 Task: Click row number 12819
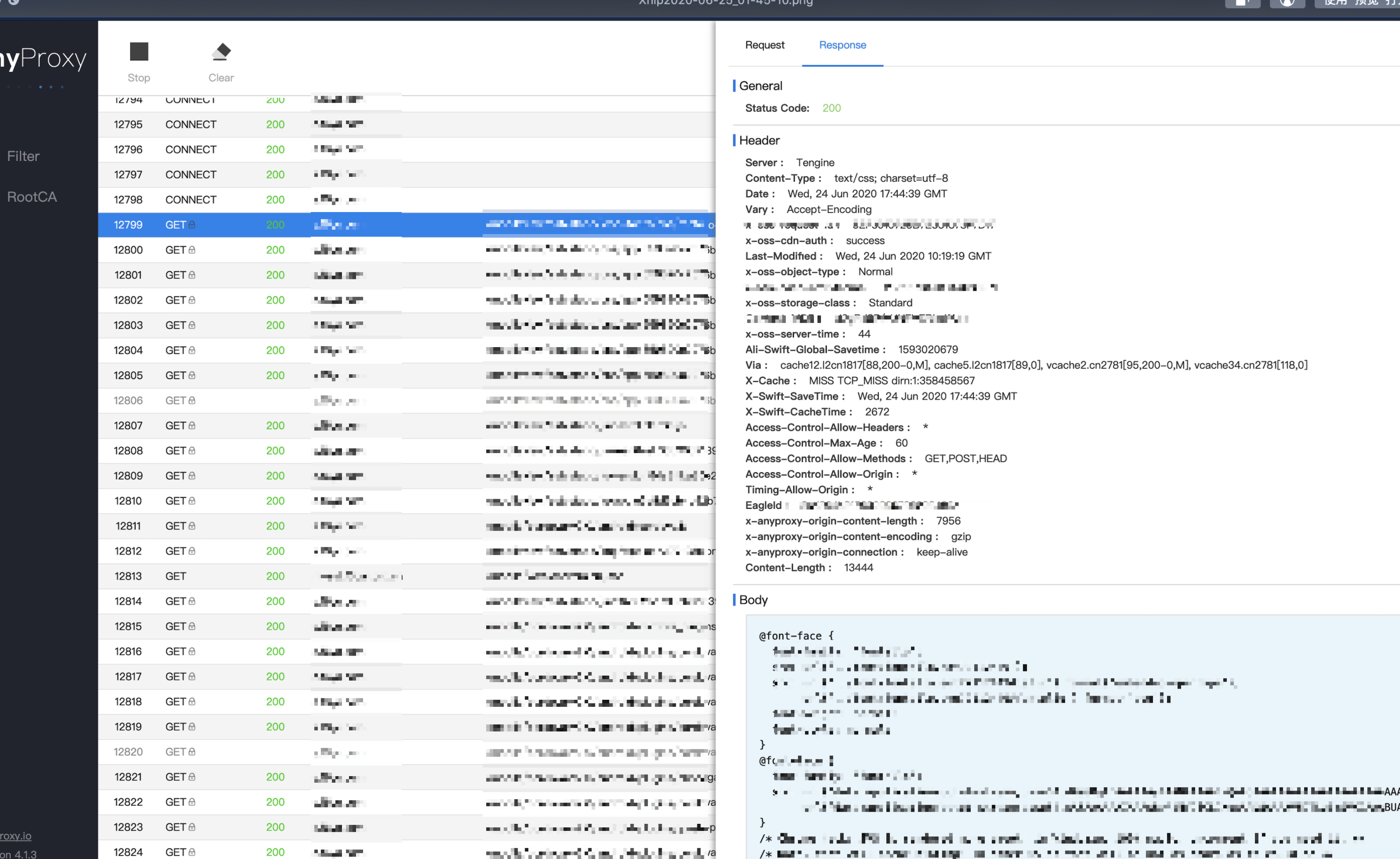pos(128,726)
